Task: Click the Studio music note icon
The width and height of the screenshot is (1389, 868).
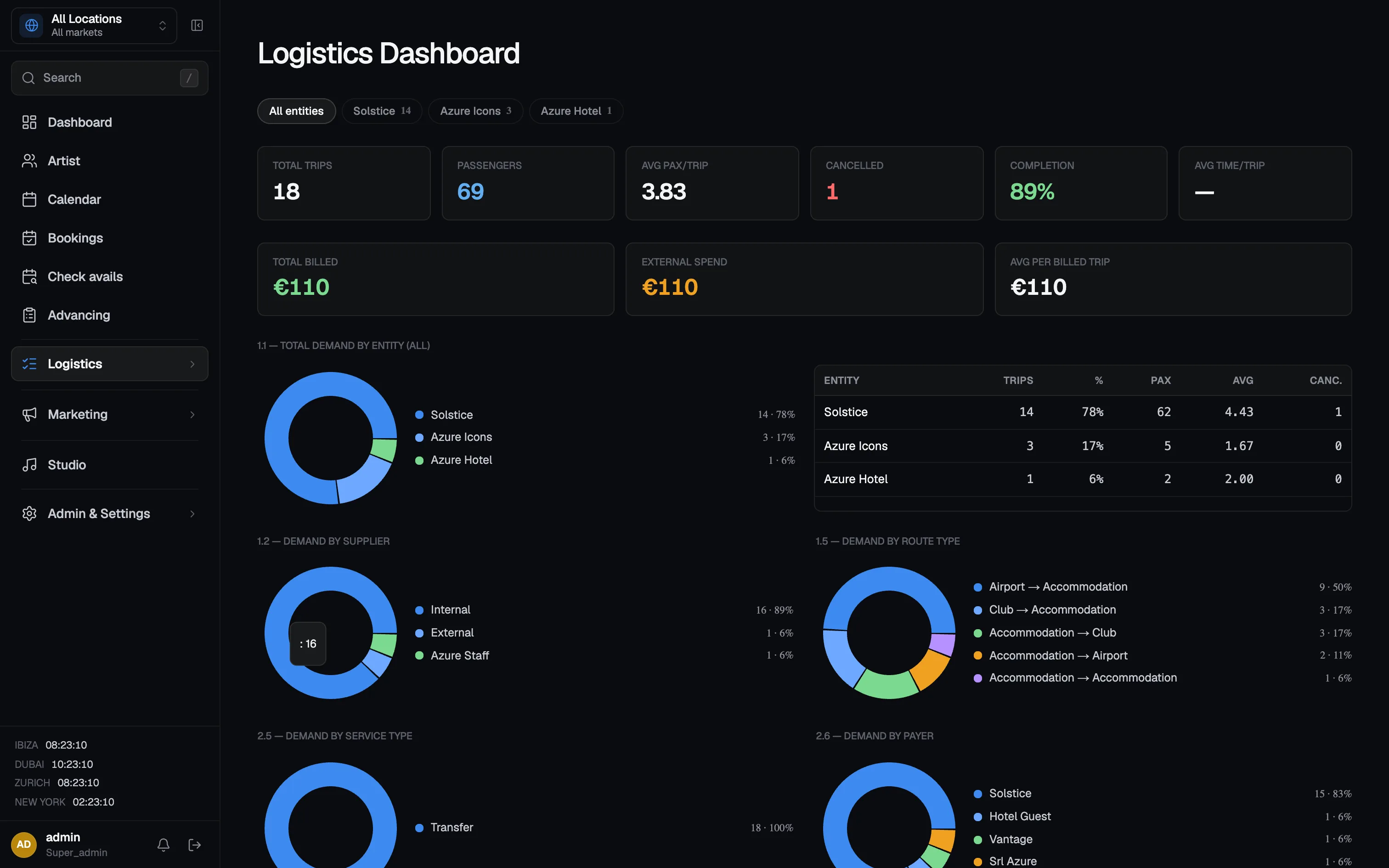Action: 29,465
